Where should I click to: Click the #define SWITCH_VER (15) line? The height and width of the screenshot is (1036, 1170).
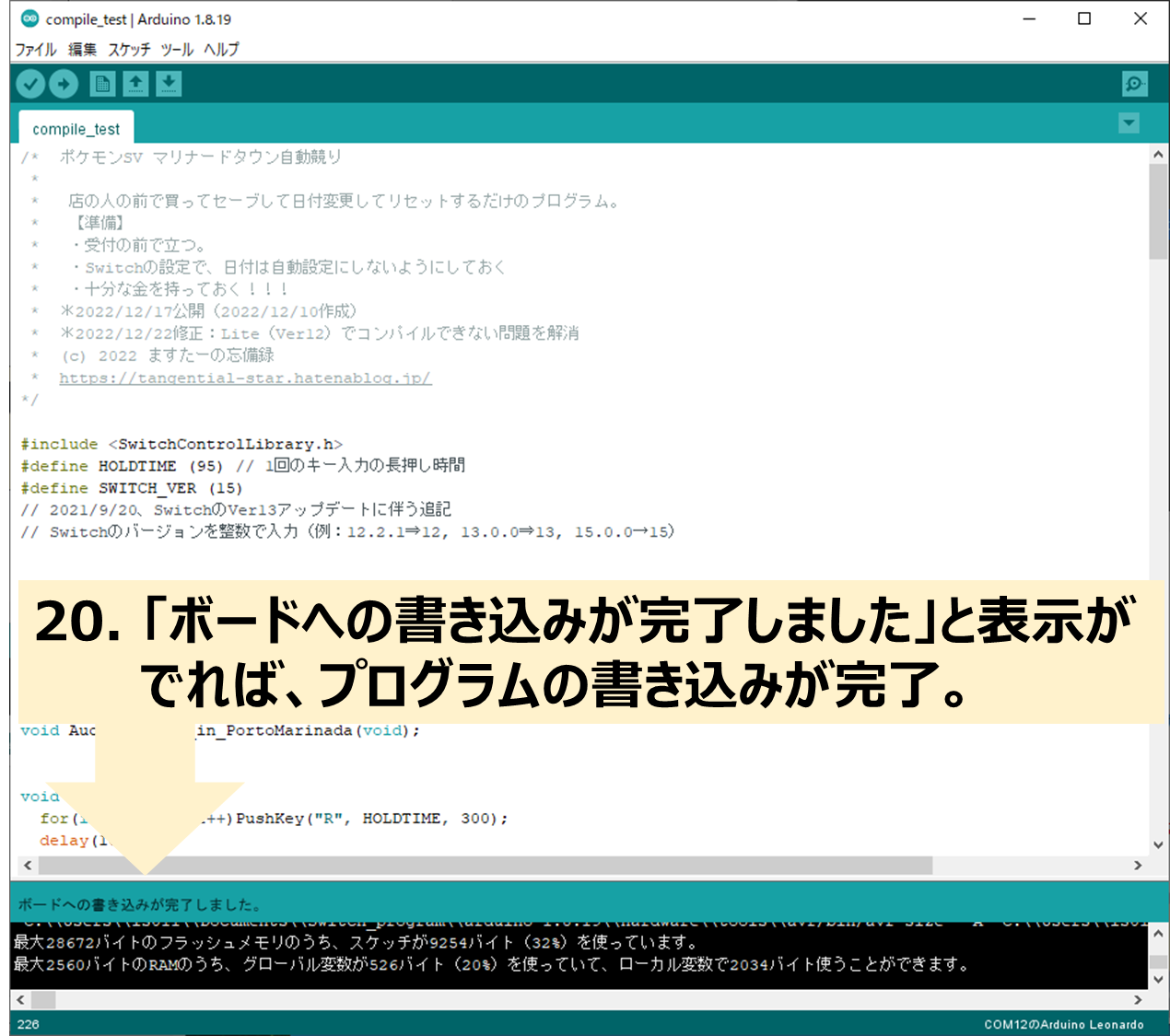click(132, 488)
